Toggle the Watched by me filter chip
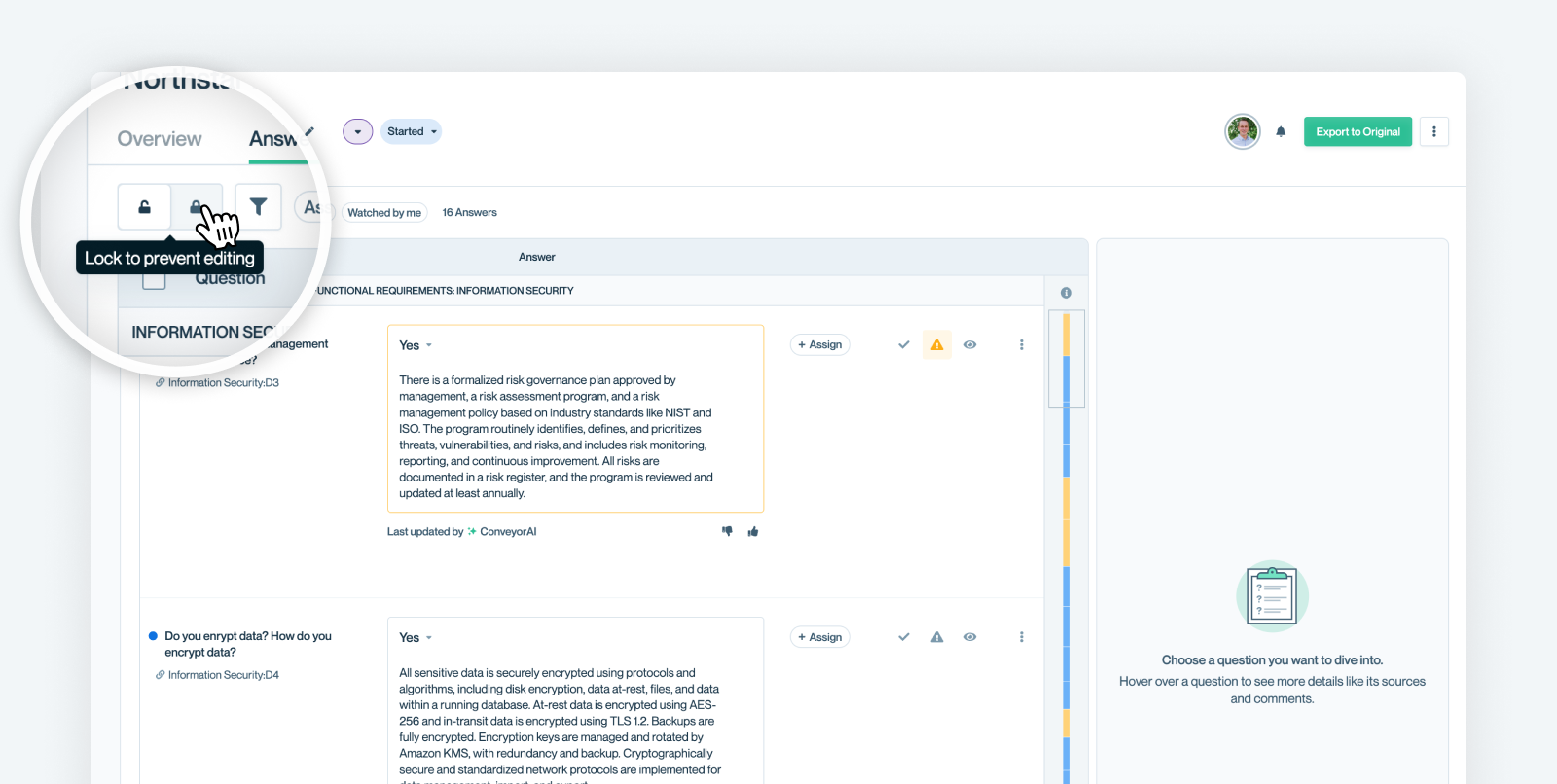The height and width of the screenshot is (784, 1557). tap(384, 212)
